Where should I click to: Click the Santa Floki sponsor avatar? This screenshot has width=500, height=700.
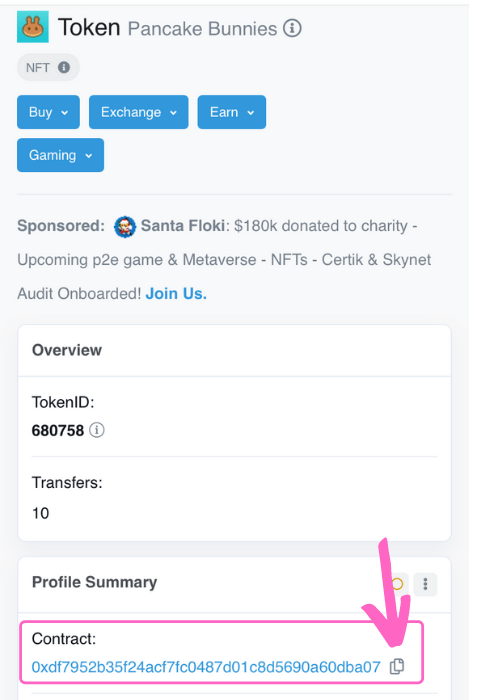click(x=125, y=227)
